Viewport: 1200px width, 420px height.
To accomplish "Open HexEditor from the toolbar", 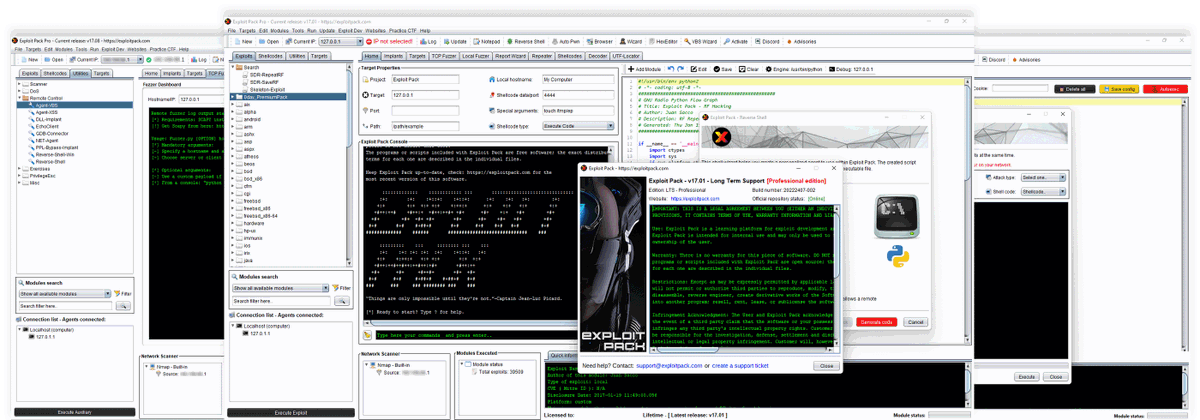I will click(x=662, y=42).
